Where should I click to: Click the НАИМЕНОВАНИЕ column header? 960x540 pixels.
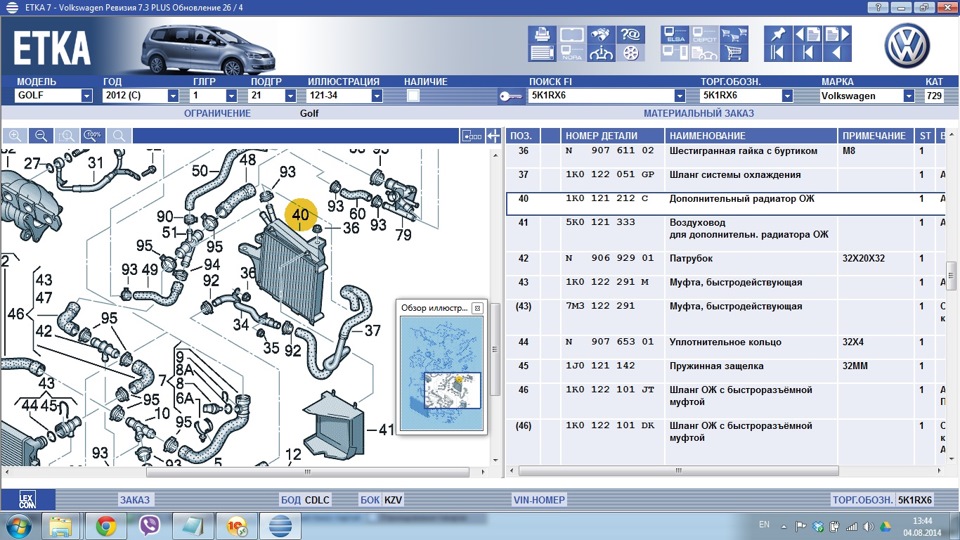click(x=751, y=136)
